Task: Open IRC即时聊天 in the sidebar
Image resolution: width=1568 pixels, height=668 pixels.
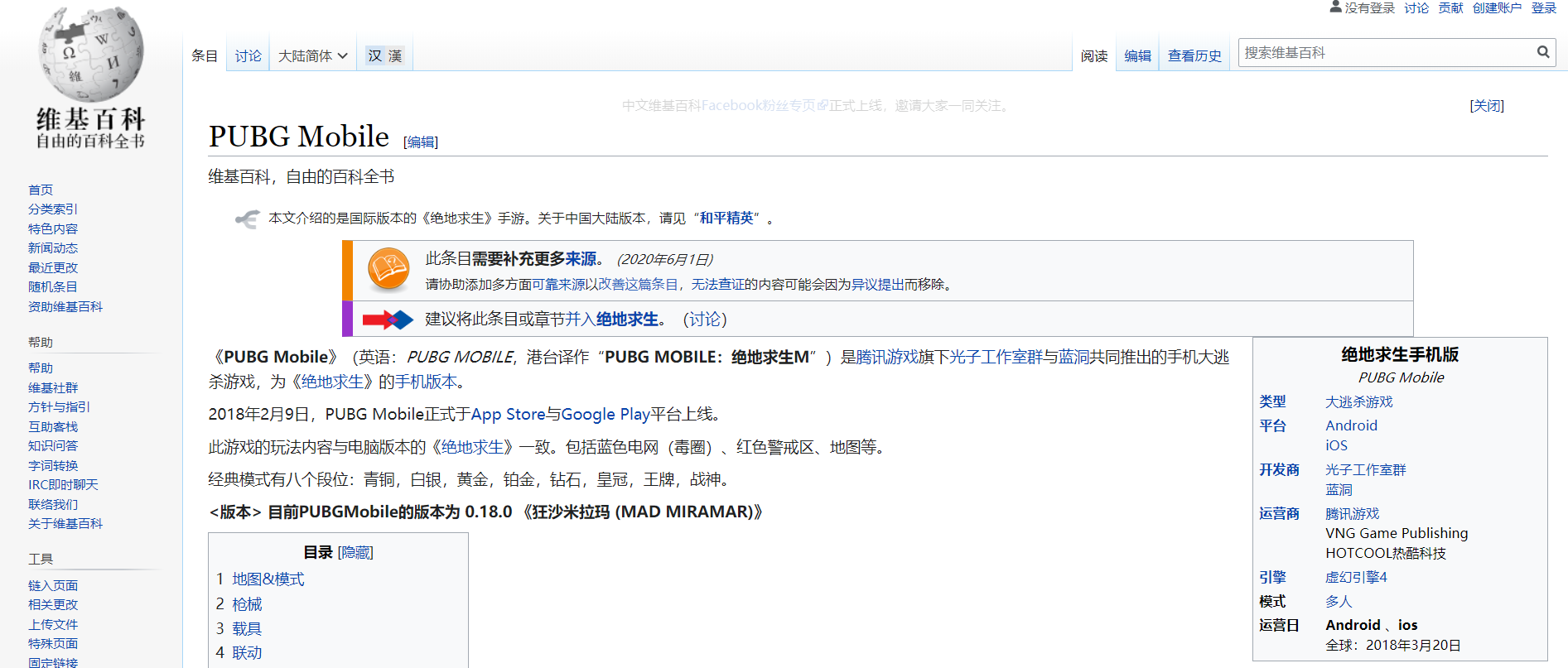Action: pos(63,485)
